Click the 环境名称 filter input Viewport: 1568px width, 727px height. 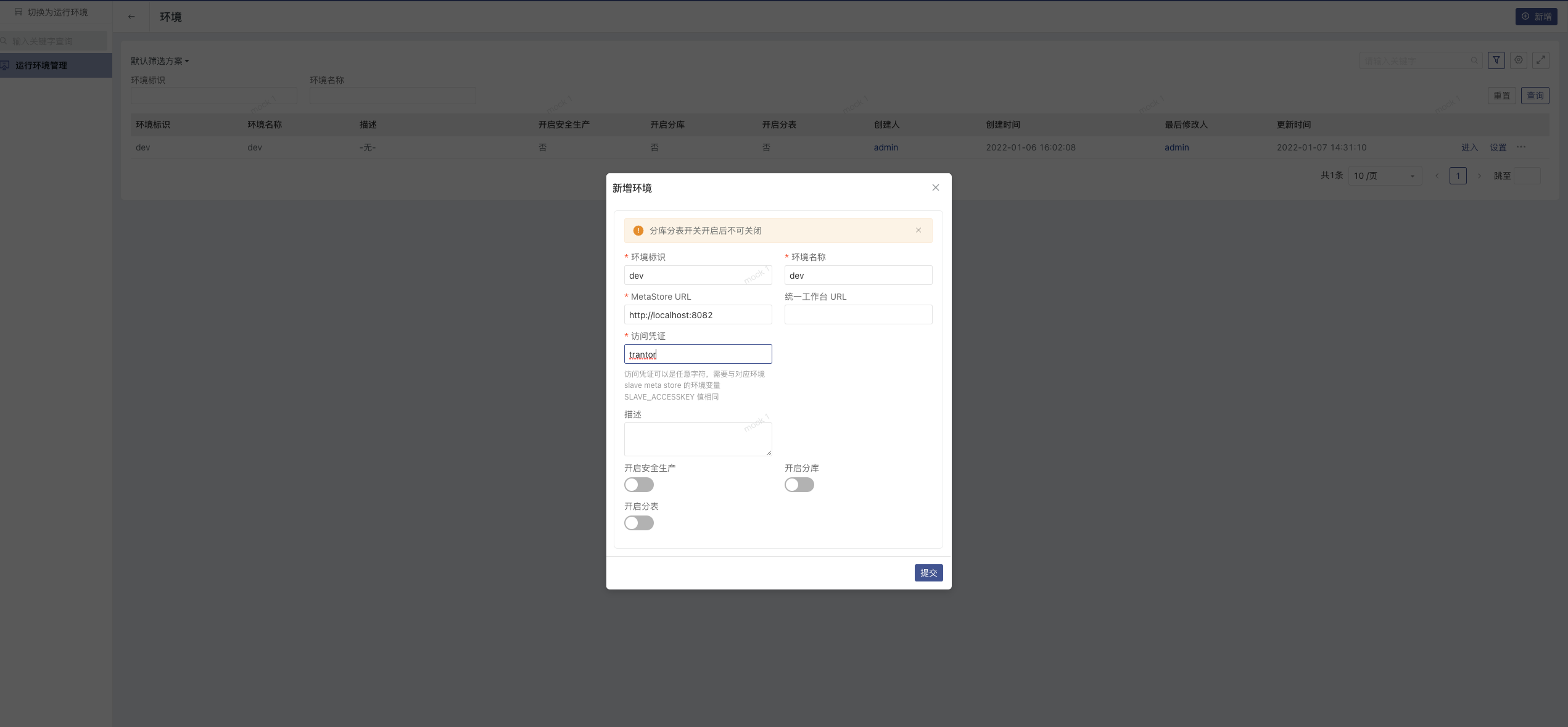click(x=392, y=96)
